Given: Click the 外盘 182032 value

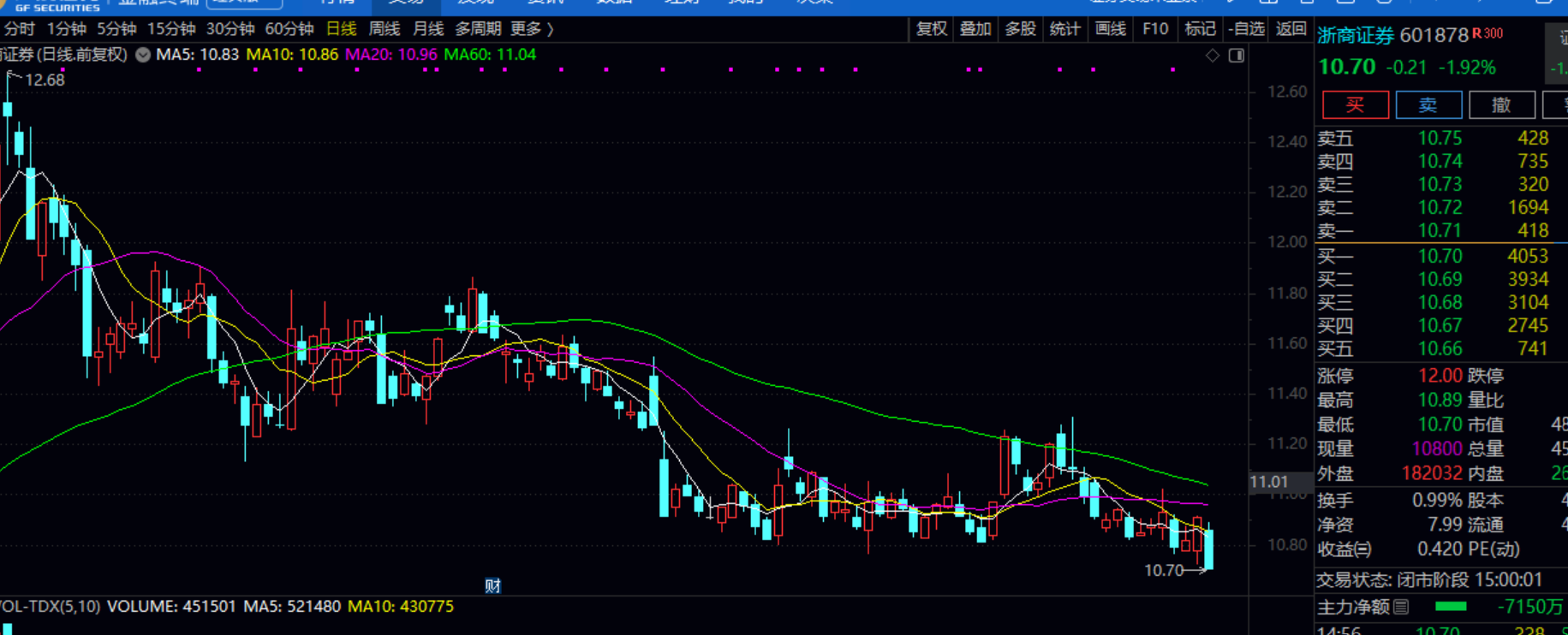Looking at the screenshot, I should (x=1432, y=473).
